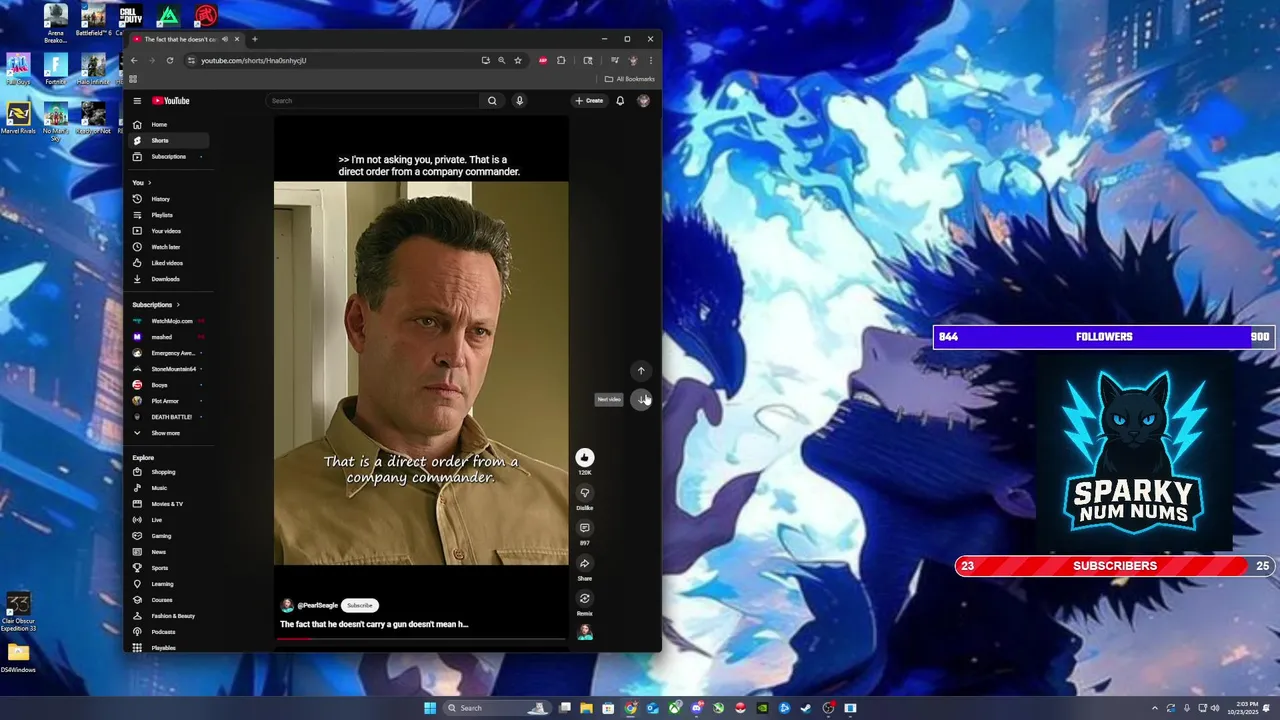Open the DEATH BATTLE! subscription

[x=167, y=417]
